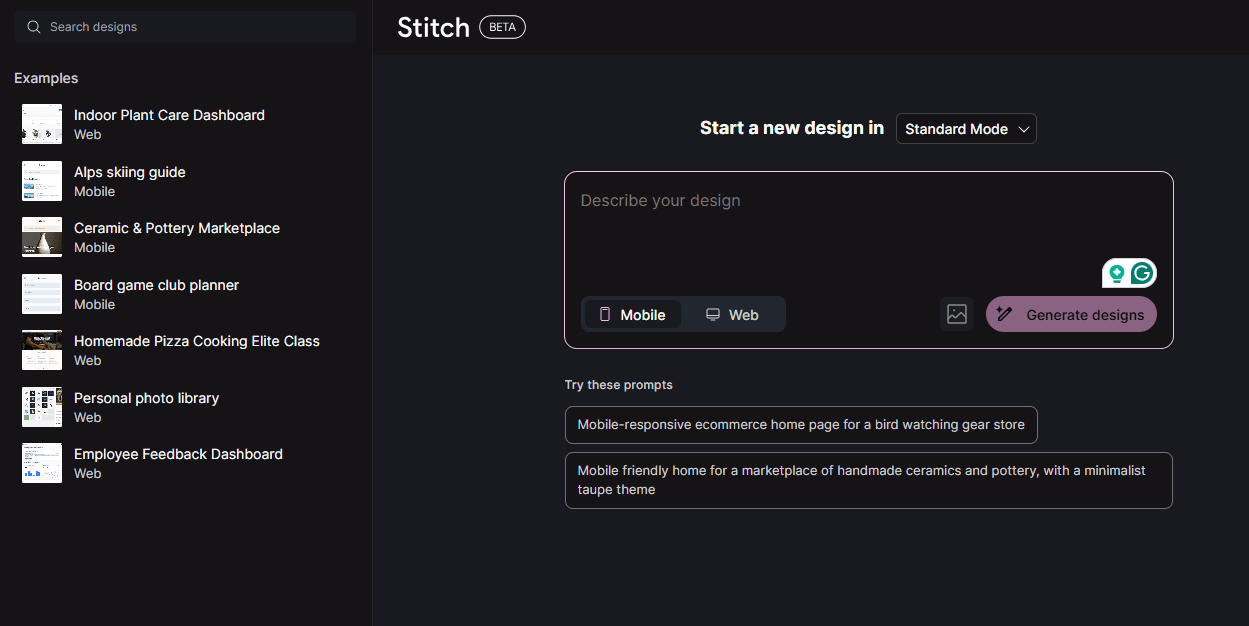Select the Mobile platform toggle

pos(632,314)
